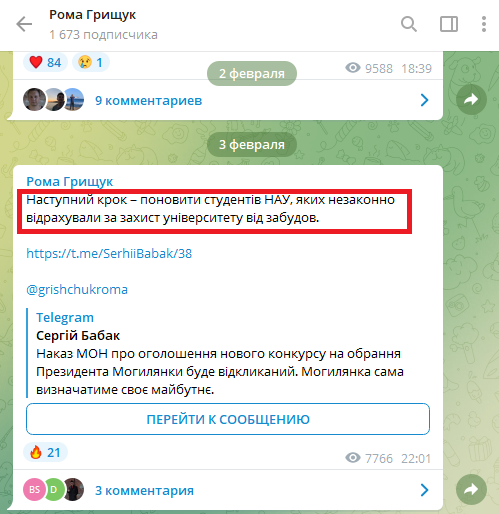Click the 3 февраля date badge
This screenshot has height=514, width=499.
point(252,144)
